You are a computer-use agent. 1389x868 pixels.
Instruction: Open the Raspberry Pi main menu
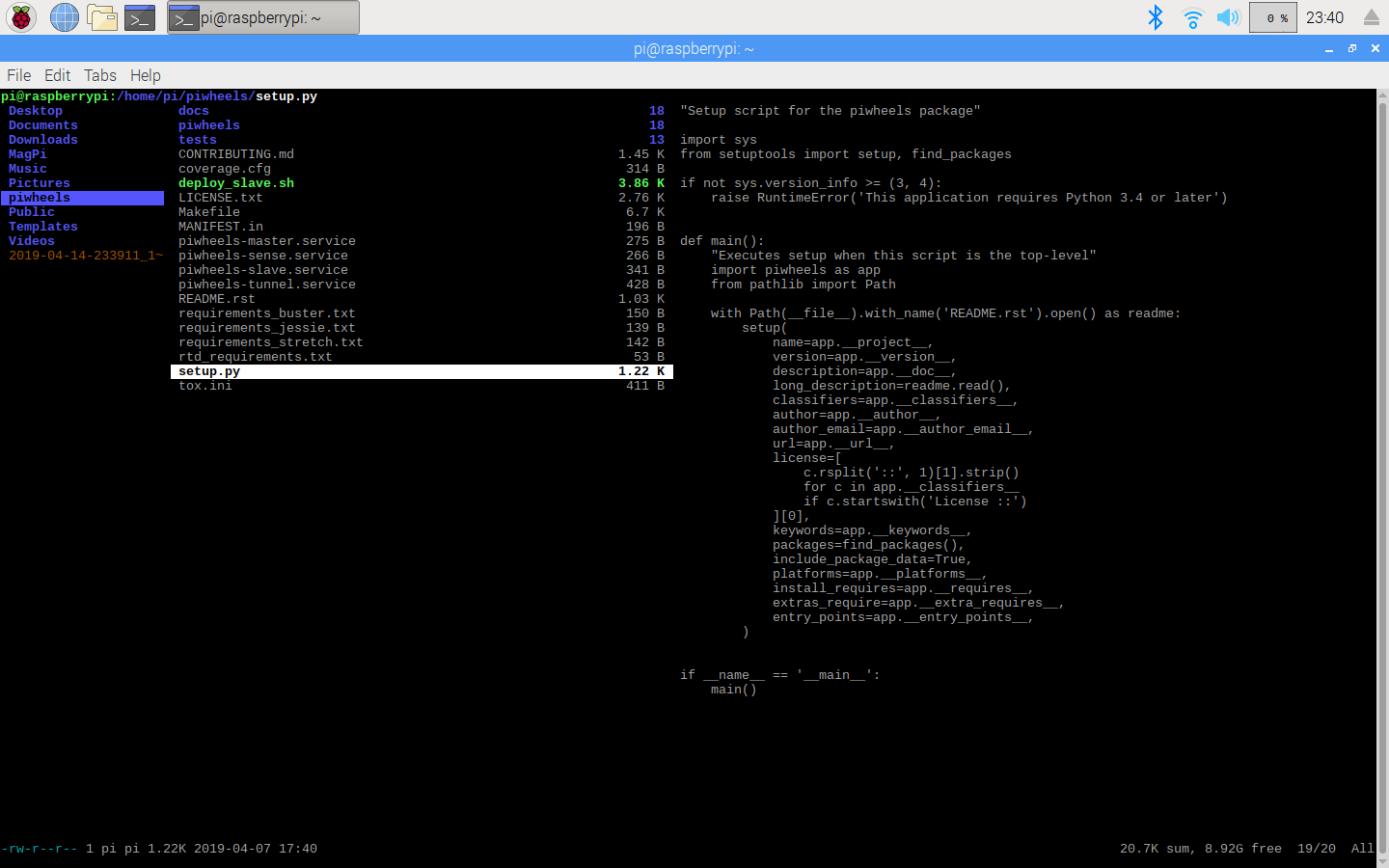pos(21,17)
